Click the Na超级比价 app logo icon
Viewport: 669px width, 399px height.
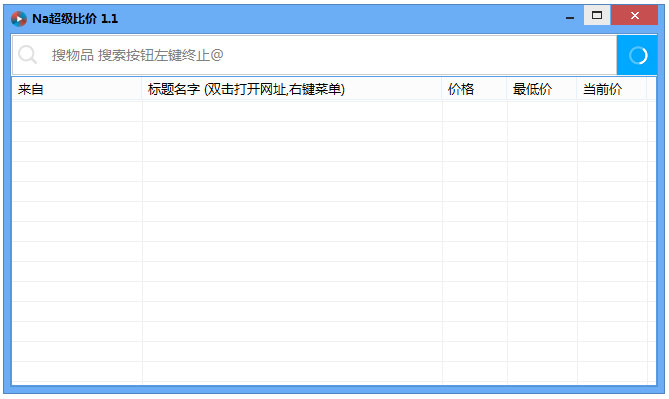click(x=19, y=19)
